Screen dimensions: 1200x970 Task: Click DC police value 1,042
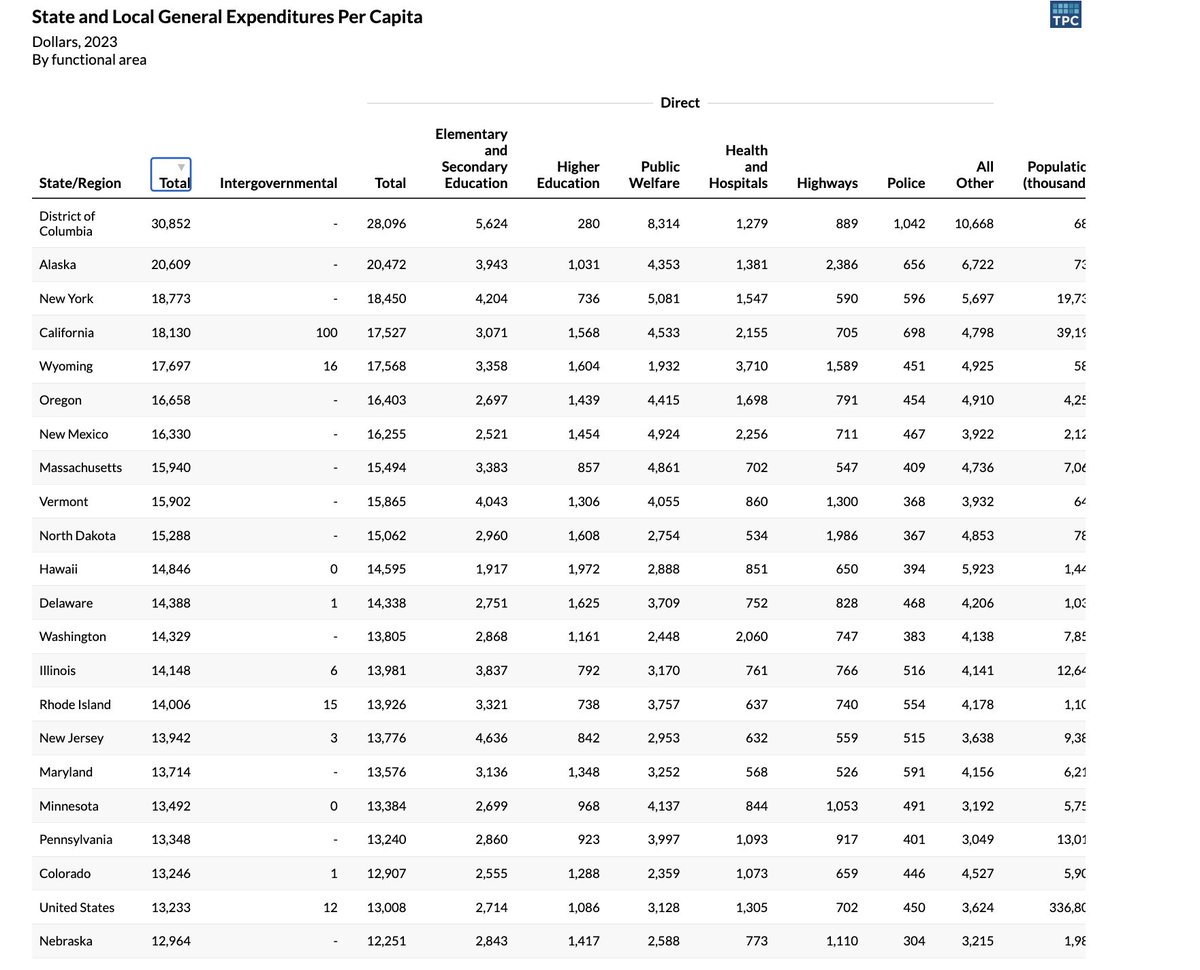click(909, 224)
